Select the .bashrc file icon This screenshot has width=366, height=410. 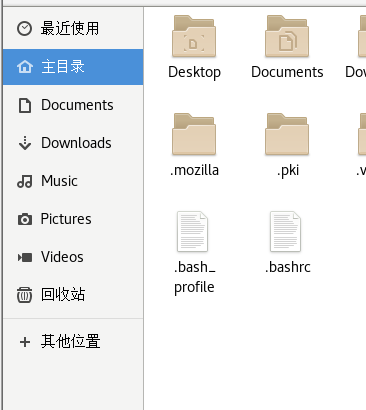pyautogui.click(x=285, y=231)
